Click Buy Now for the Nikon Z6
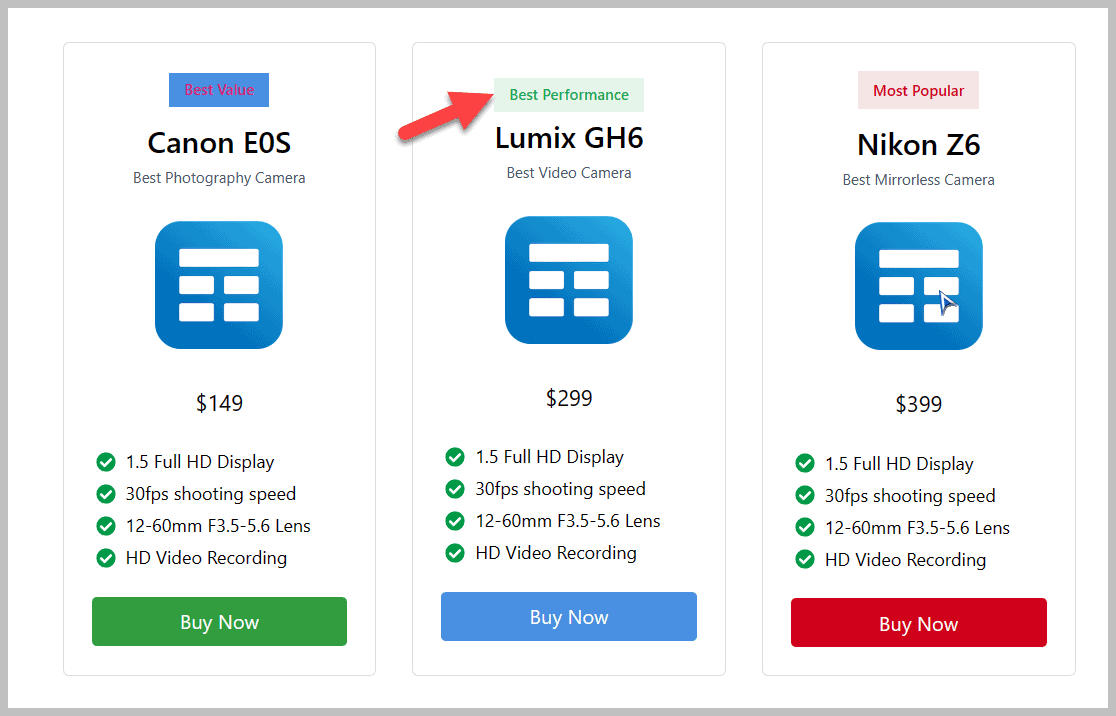1116x716 pixels. (918, 623)
